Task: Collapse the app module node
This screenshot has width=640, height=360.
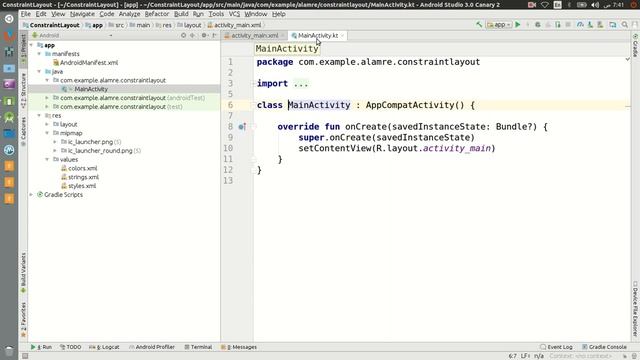Action: pyautogui.click(x=31, y=45)
